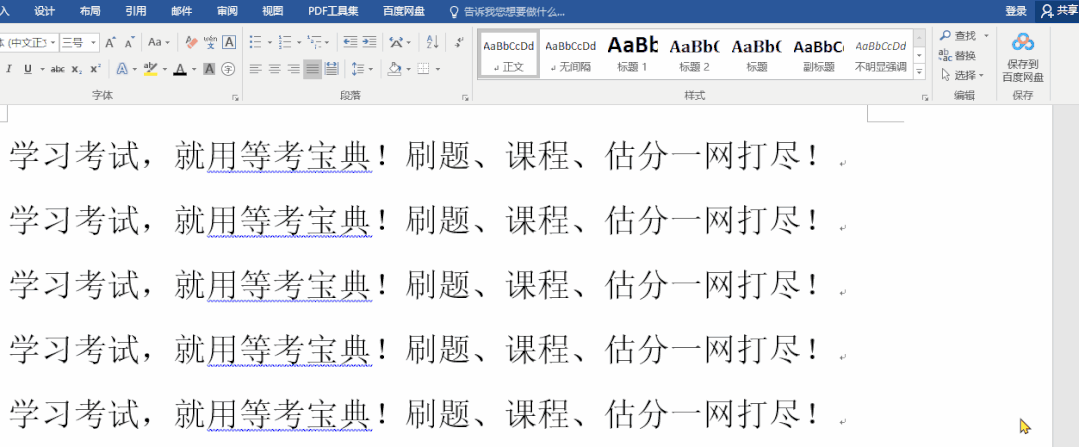Open Paragraph dialog launcher
This screenshot has width=1079, height=447.
465,98
